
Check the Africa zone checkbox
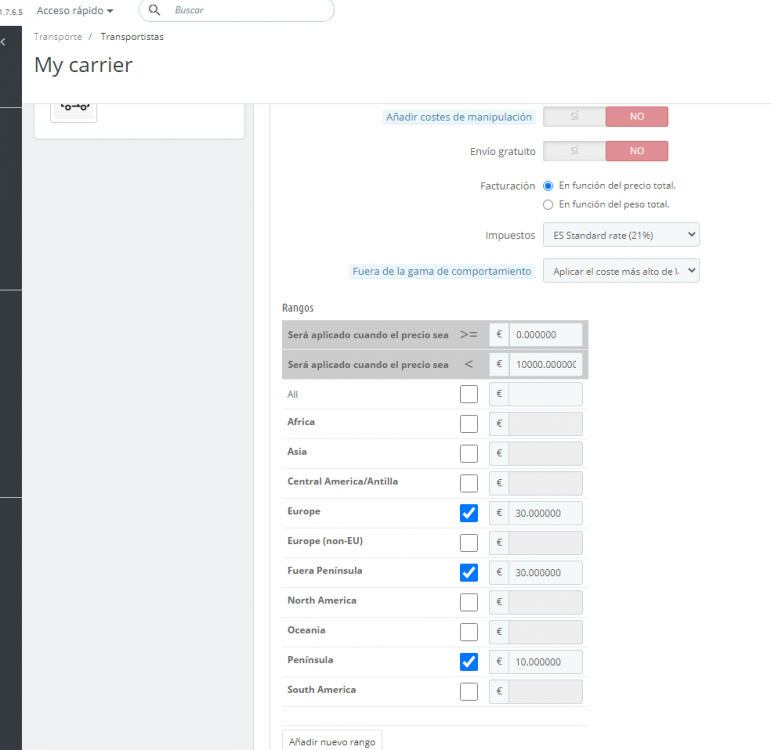[469, 423]
